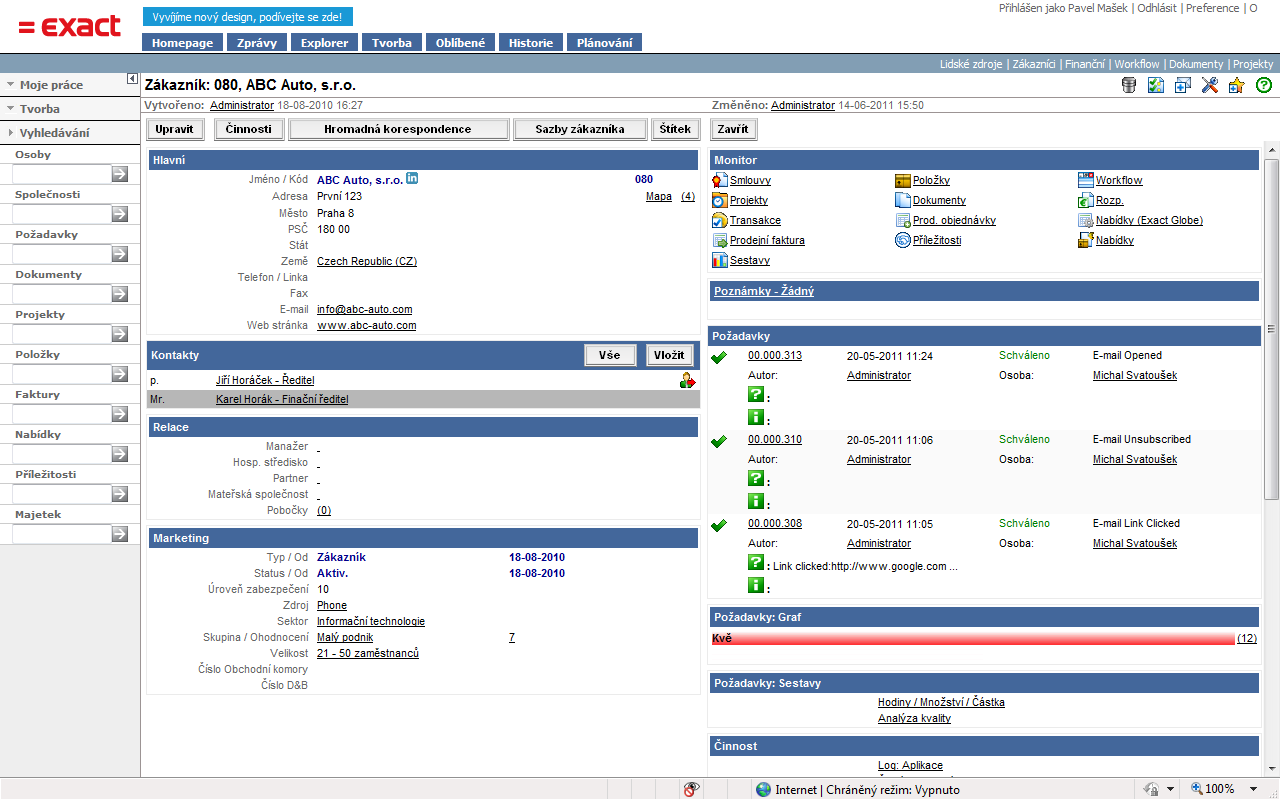The width and height of the screenshot is (1280, 800).
Task: Switch to the Plánování tab
Action: pyautogui.click(x=604, y=43)
